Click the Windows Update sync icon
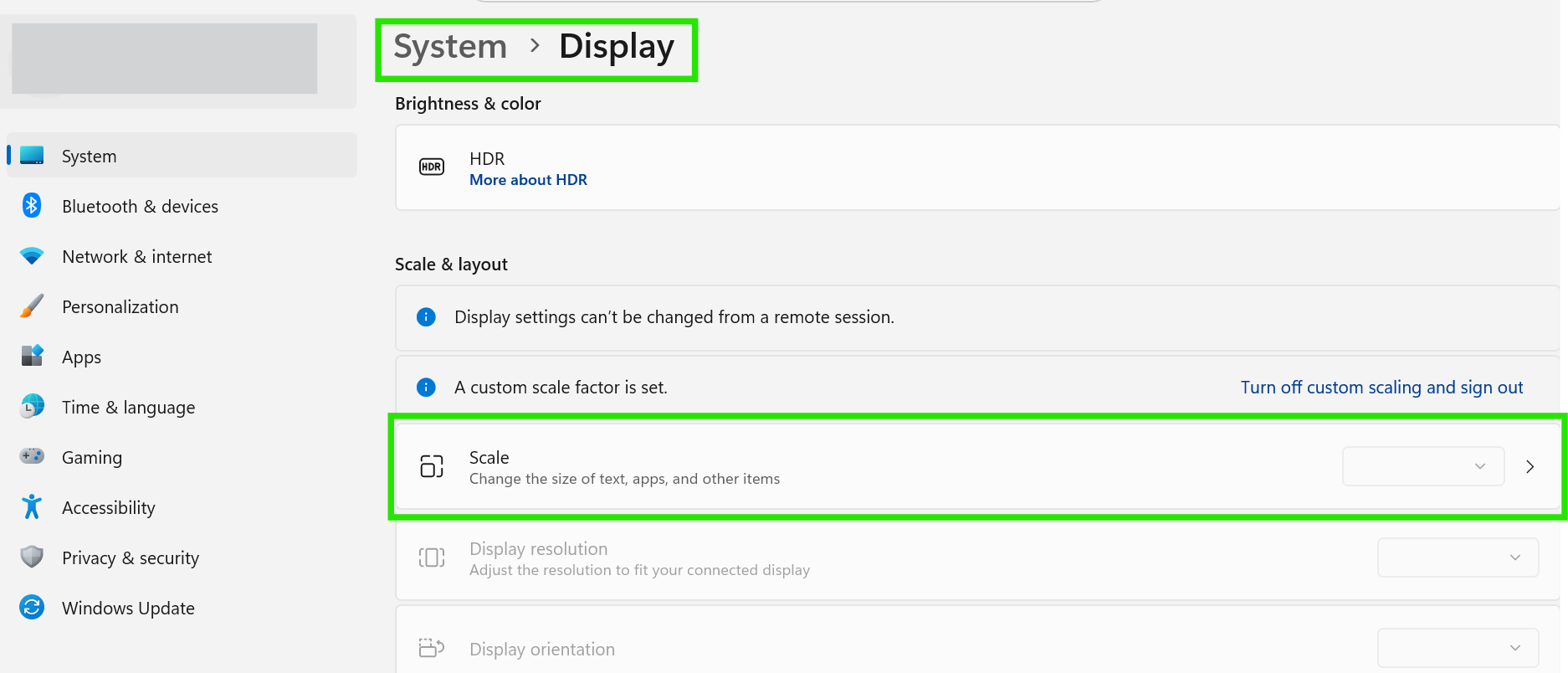The image size is (1568, 673). [x=32, y=607]
